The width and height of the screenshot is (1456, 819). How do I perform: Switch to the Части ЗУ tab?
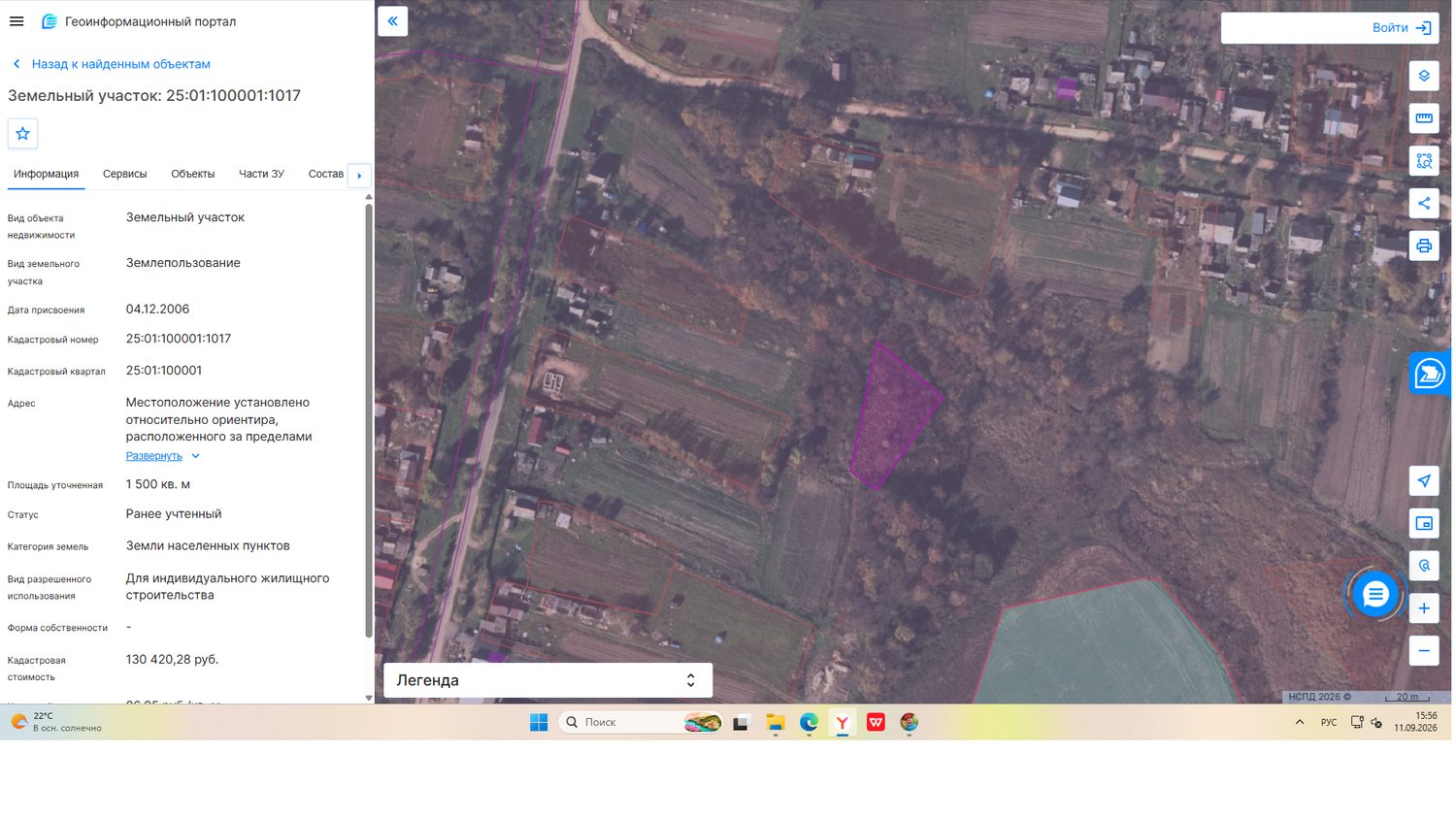tap(261, 174)
